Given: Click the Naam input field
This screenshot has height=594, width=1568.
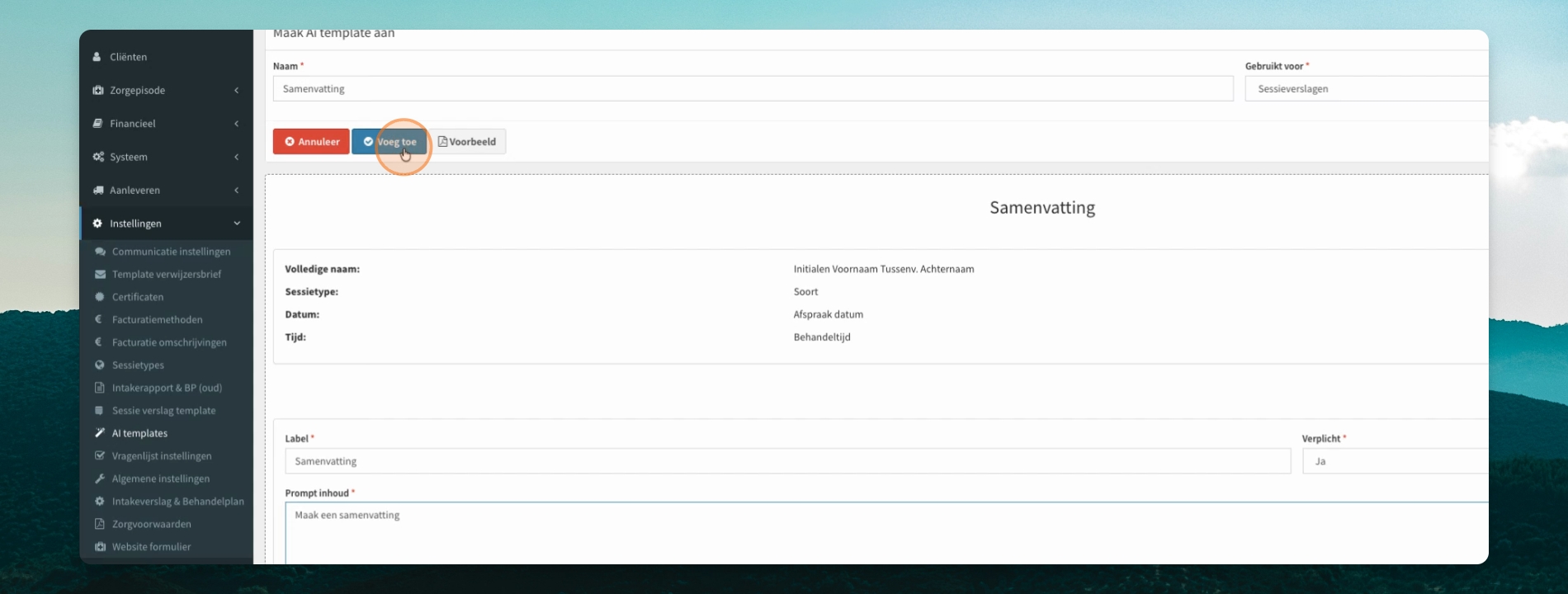Looking at the screenshot, I should tap(753, 88).
